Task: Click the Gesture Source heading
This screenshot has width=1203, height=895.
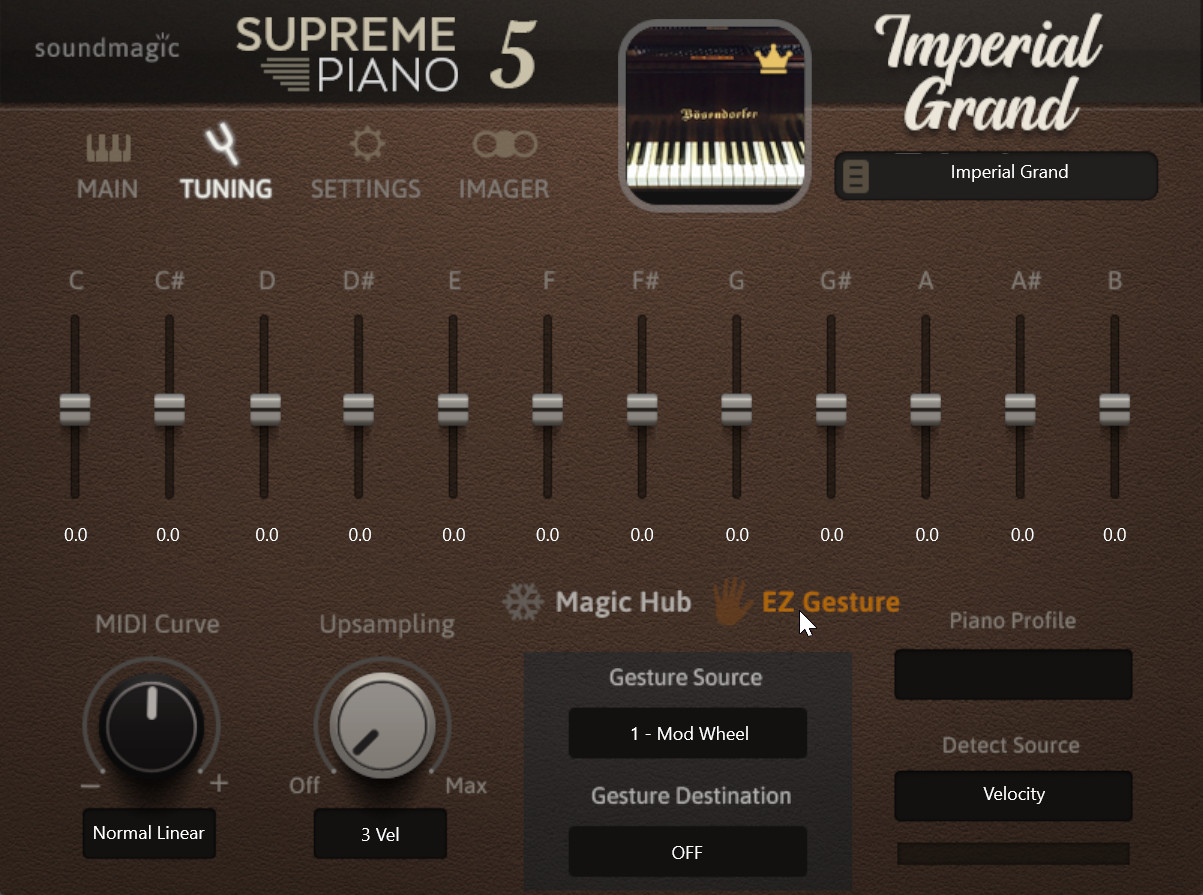Action: point(686,677)
